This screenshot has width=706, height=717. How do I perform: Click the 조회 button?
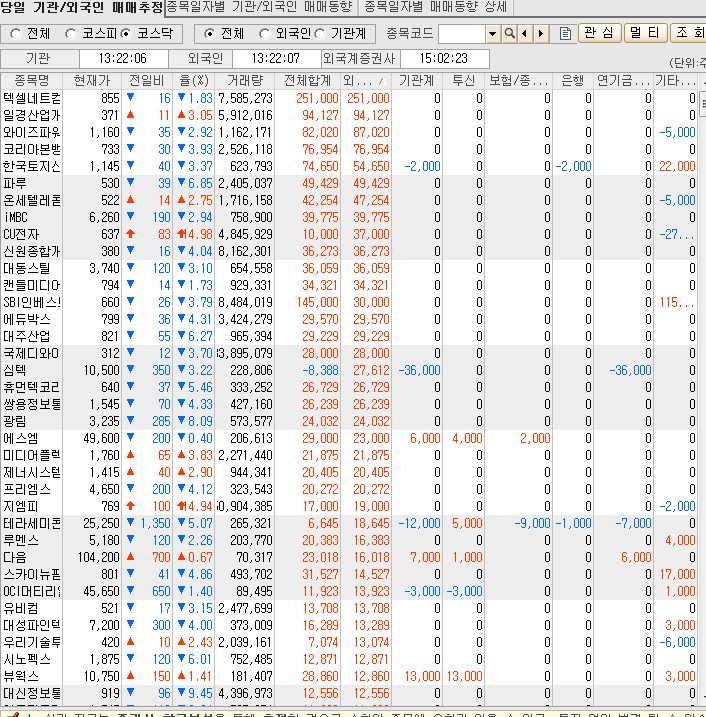(689, 33)
